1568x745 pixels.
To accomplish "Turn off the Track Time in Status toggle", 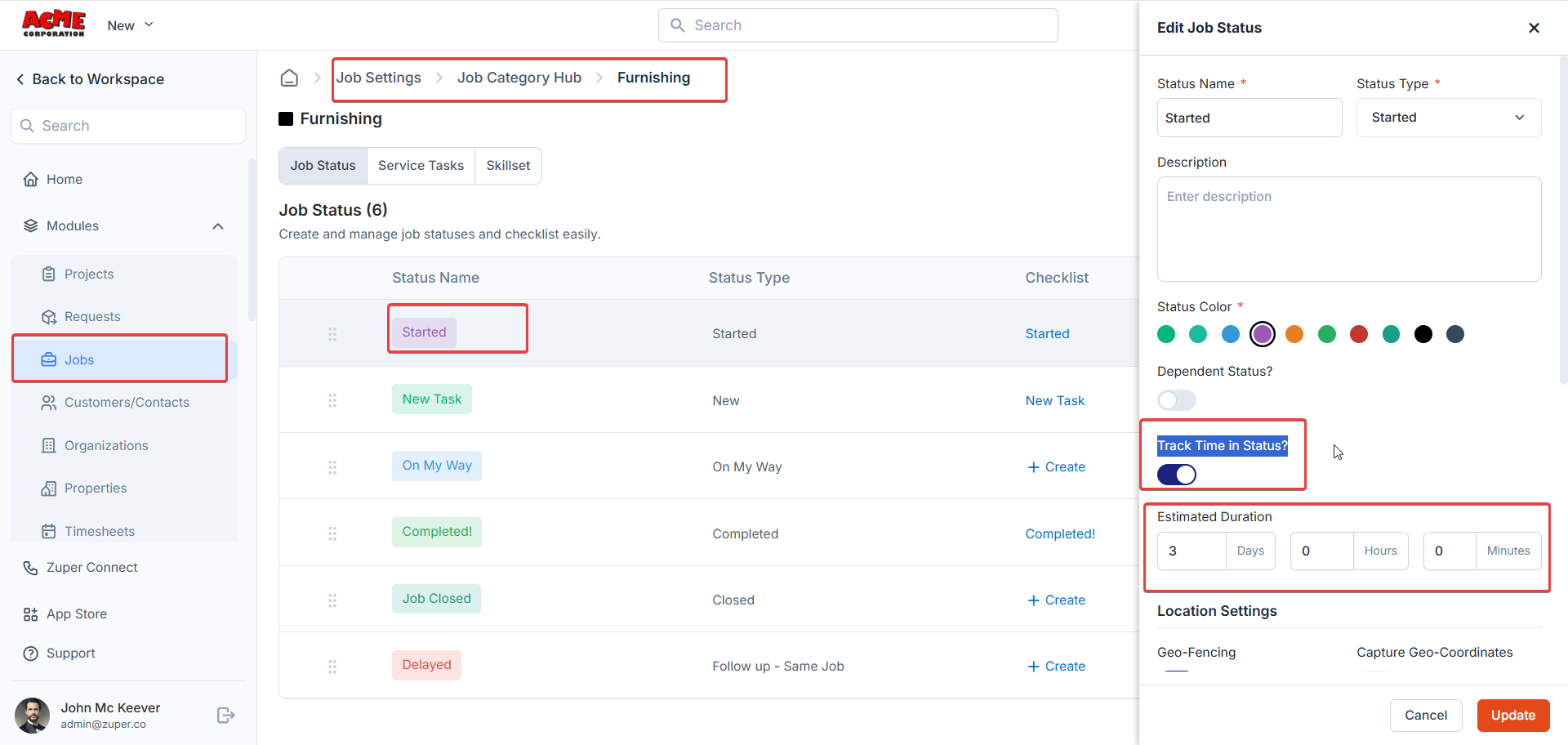I will point(1177,475).
